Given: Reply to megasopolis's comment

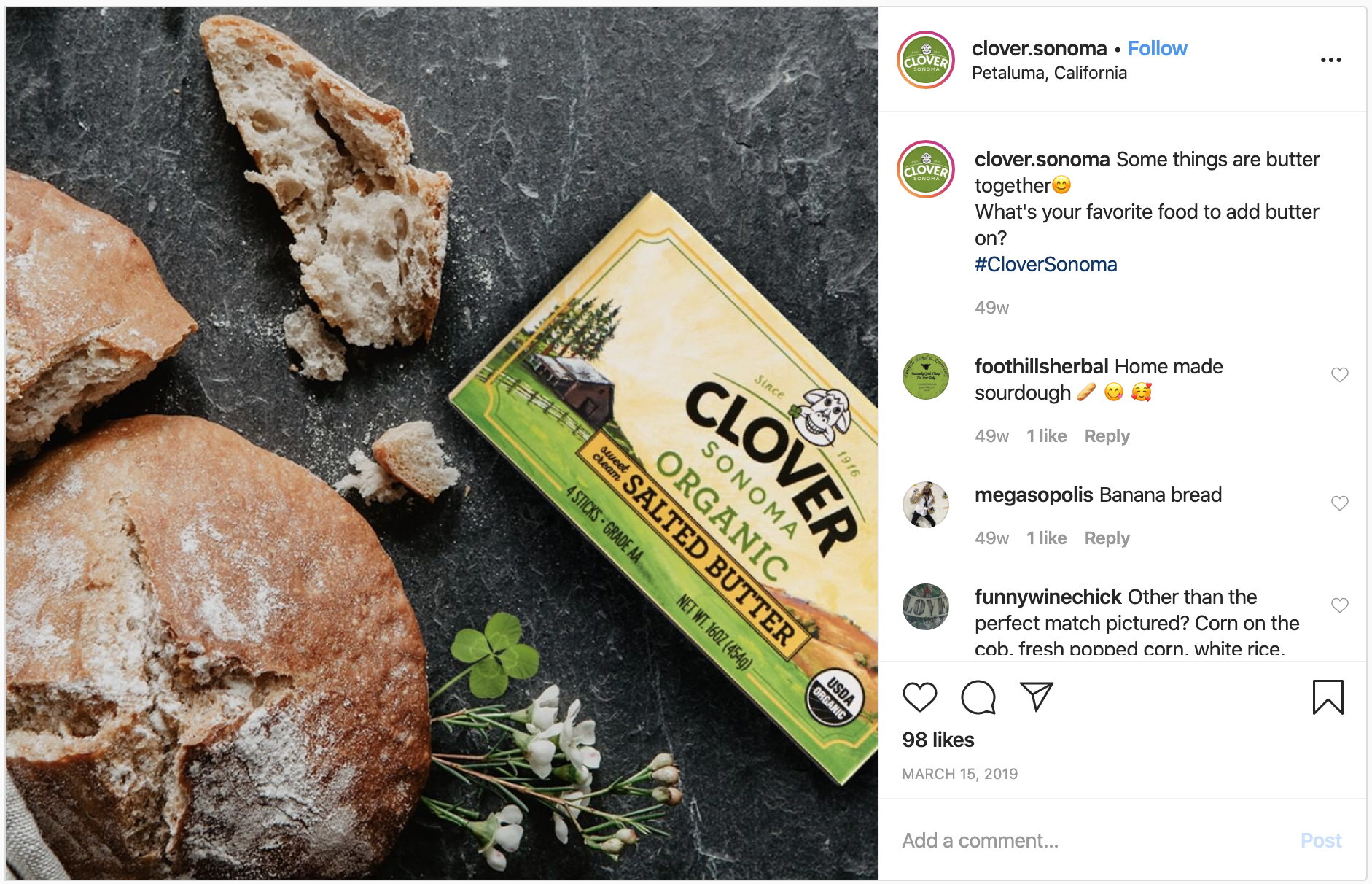Looking at the screenshot, I should (x=1107, y=538).
